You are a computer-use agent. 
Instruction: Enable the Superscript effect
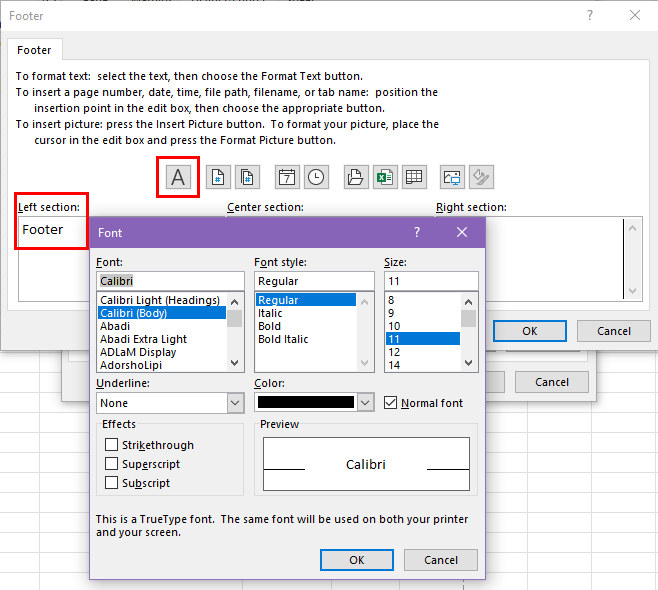point(111,463)
